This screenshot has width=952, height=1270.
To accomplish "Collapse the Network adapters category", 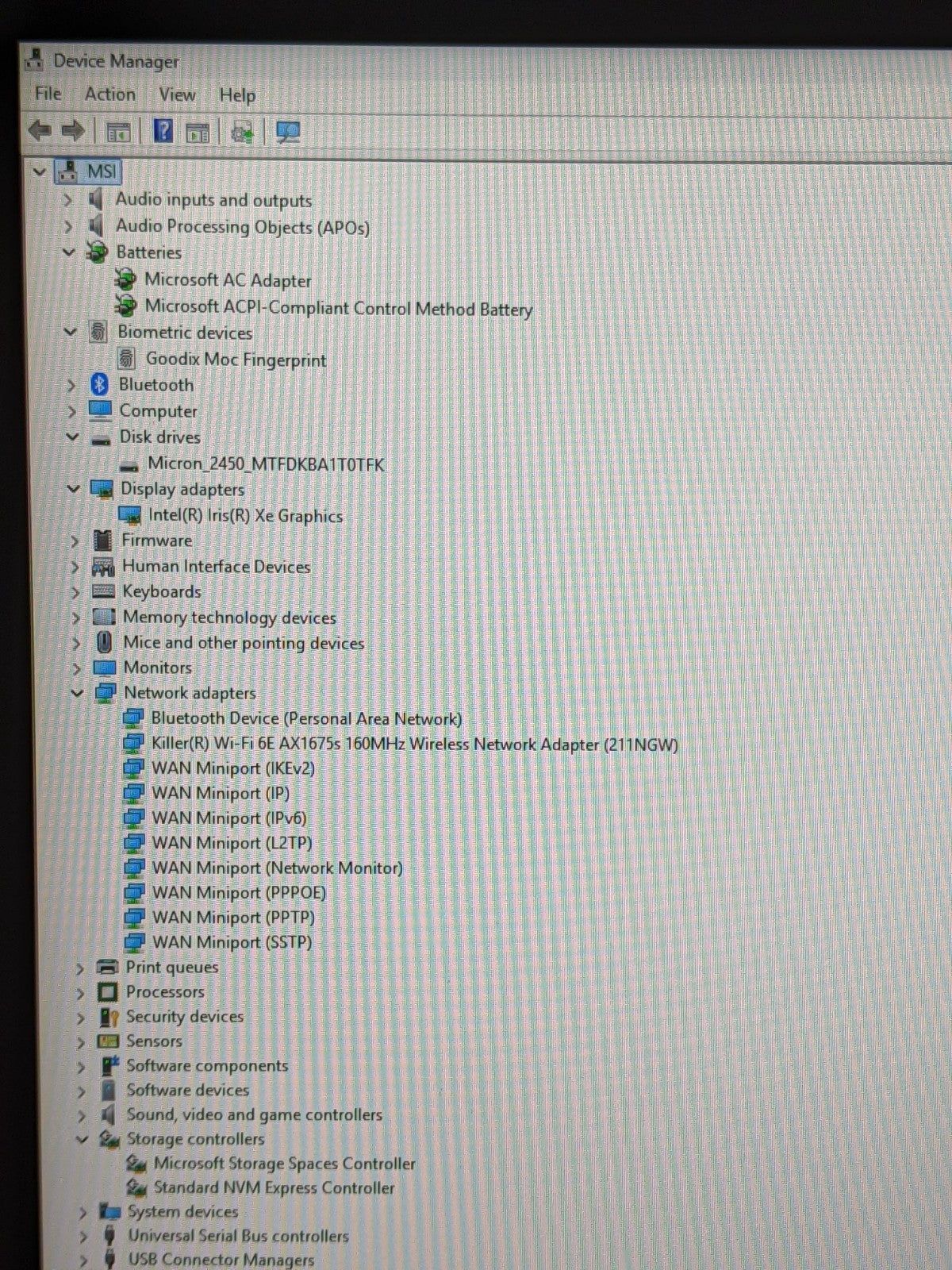I will pyautogui.click(x=77, y=693).
